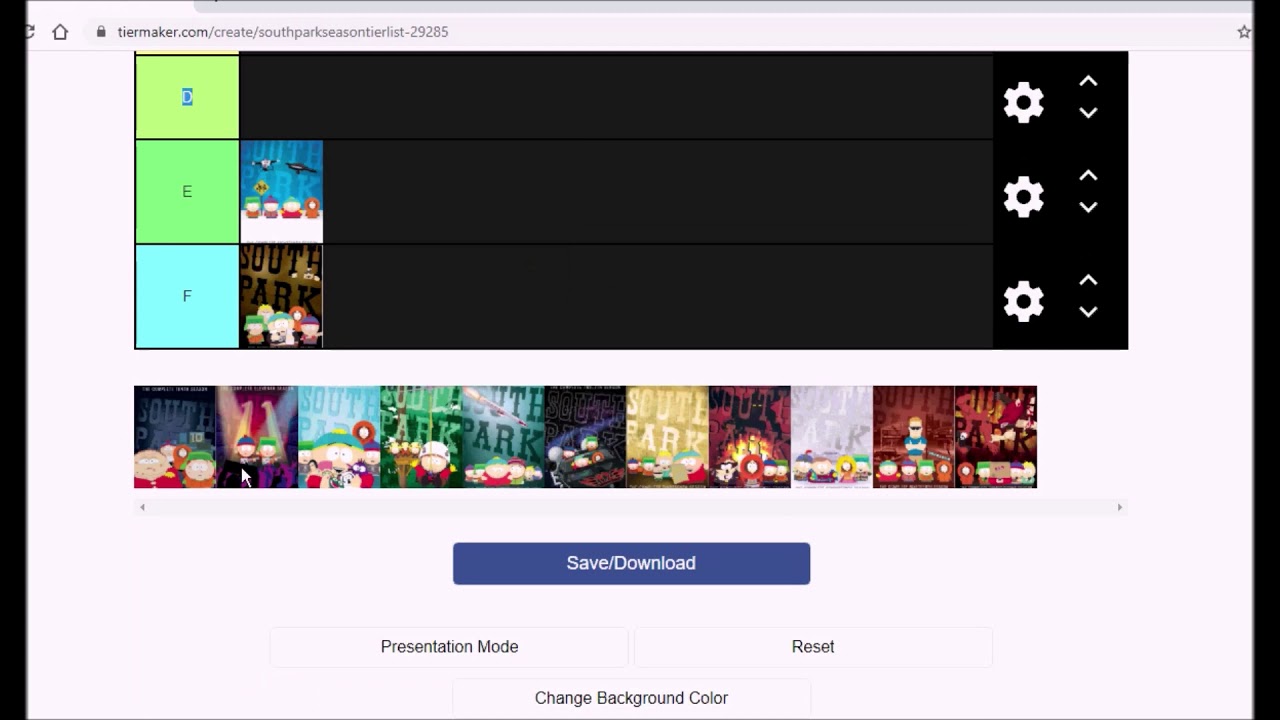Click the right arrow of horizontal scrollbar

click(x=1119, y=507)
